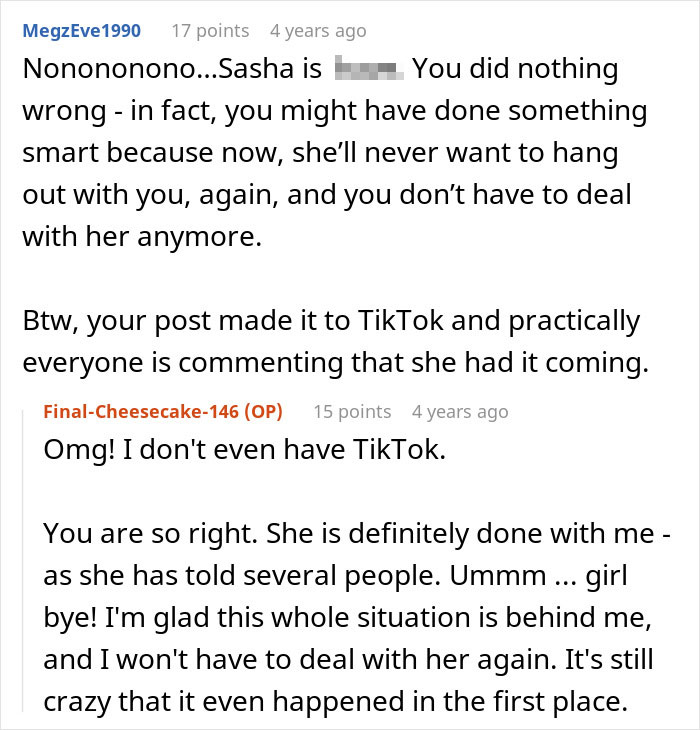Click line and I won't have to deal
700x730 pixels.
click(x=349, y=660)
